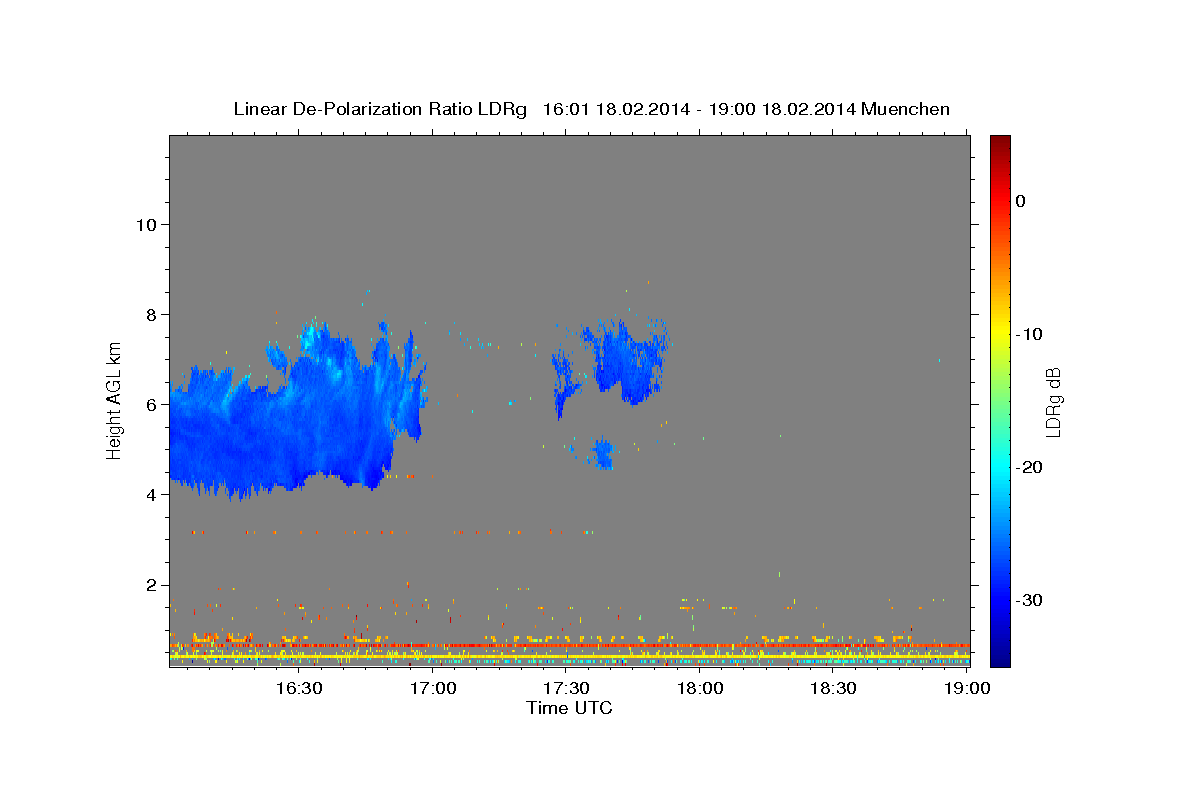Click the dark red top of the colorbar
This screenshot has width=1200, height=800.
1000,145
